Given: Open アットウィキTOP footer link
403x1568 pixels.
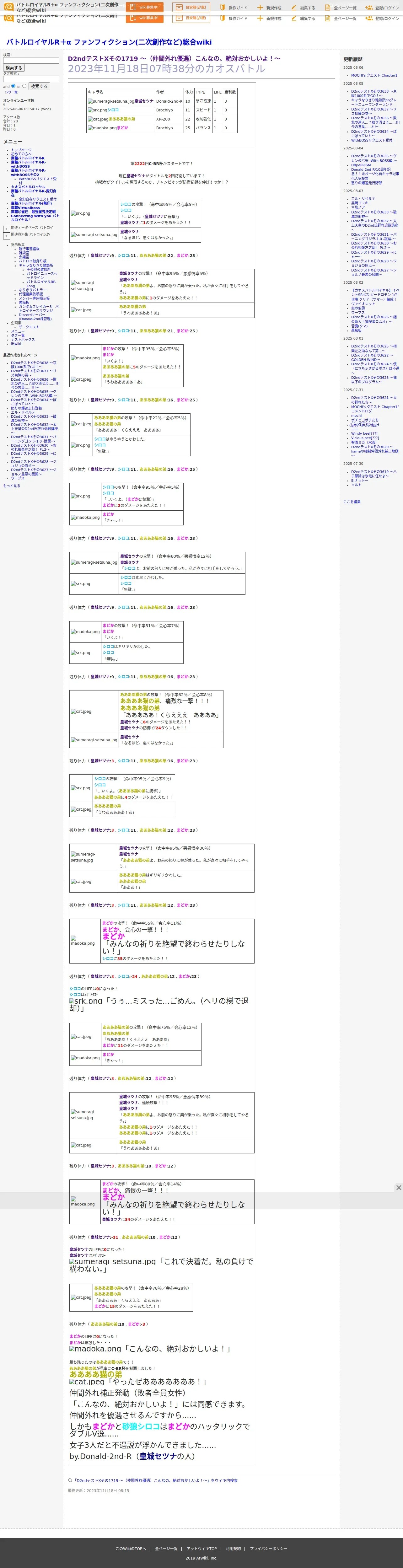Looking at the screenshot, I should 201,1549.
